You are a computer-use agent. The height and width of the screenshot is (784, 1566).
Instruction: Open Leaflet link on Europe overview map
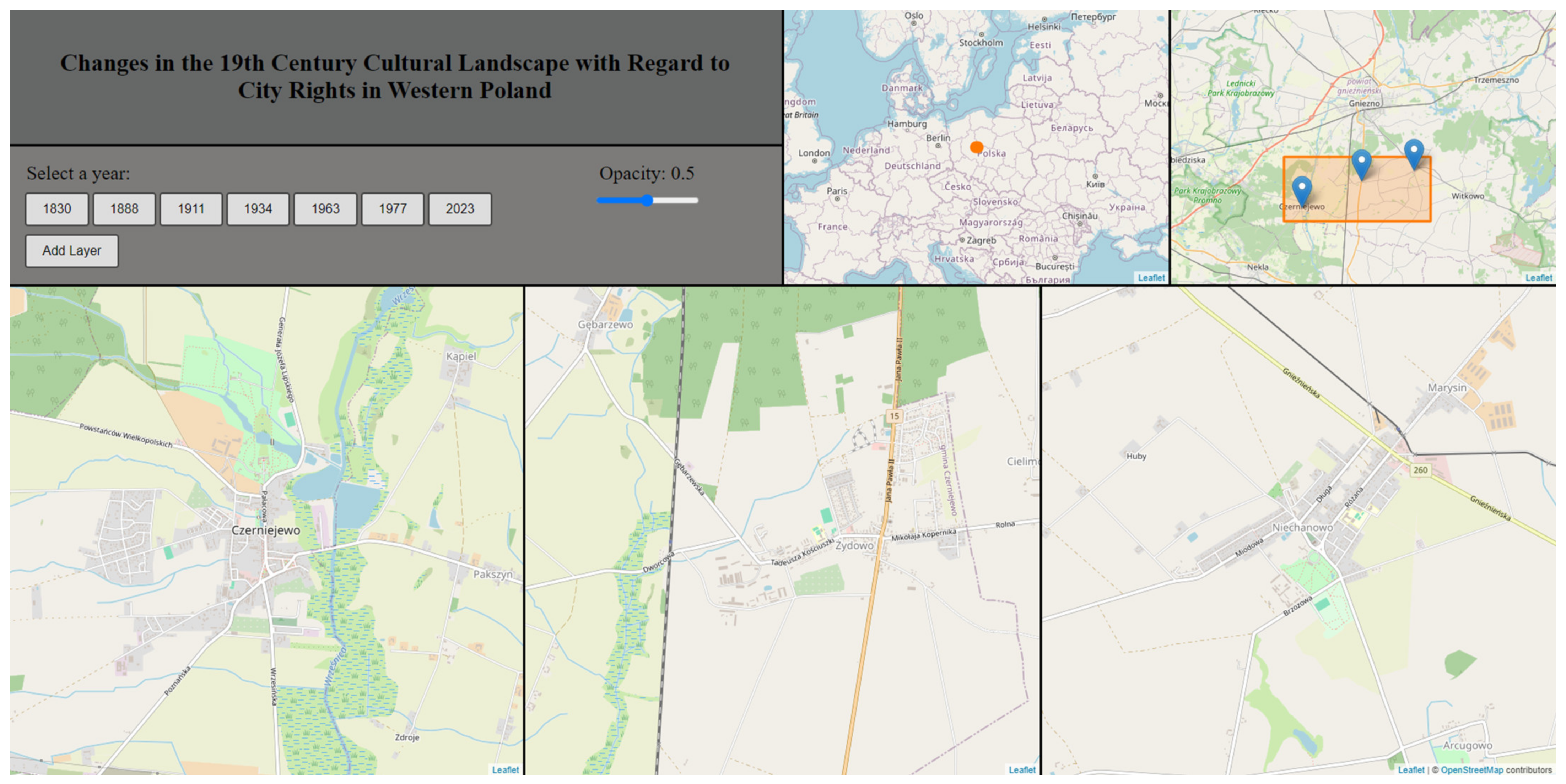pos(1151,278)
